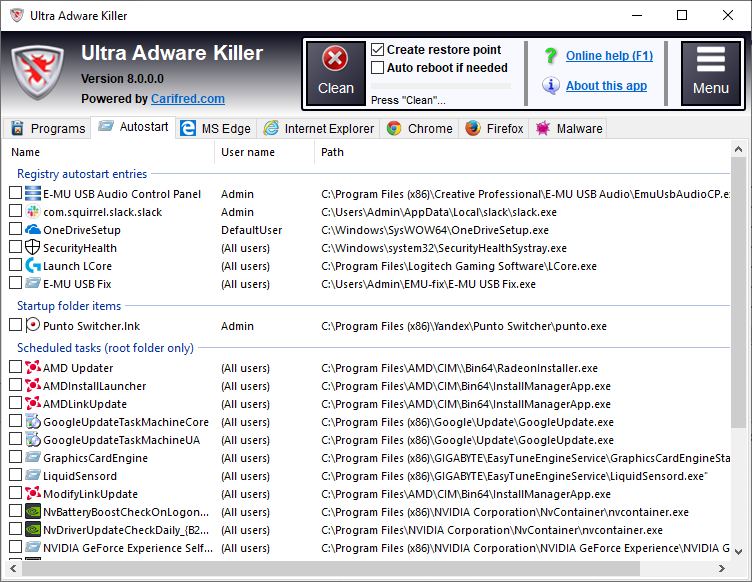Click the horizontal scrollbar left arrow
Image resolution: width=752 pixels, height=582 pixels.
click(13, 569)
